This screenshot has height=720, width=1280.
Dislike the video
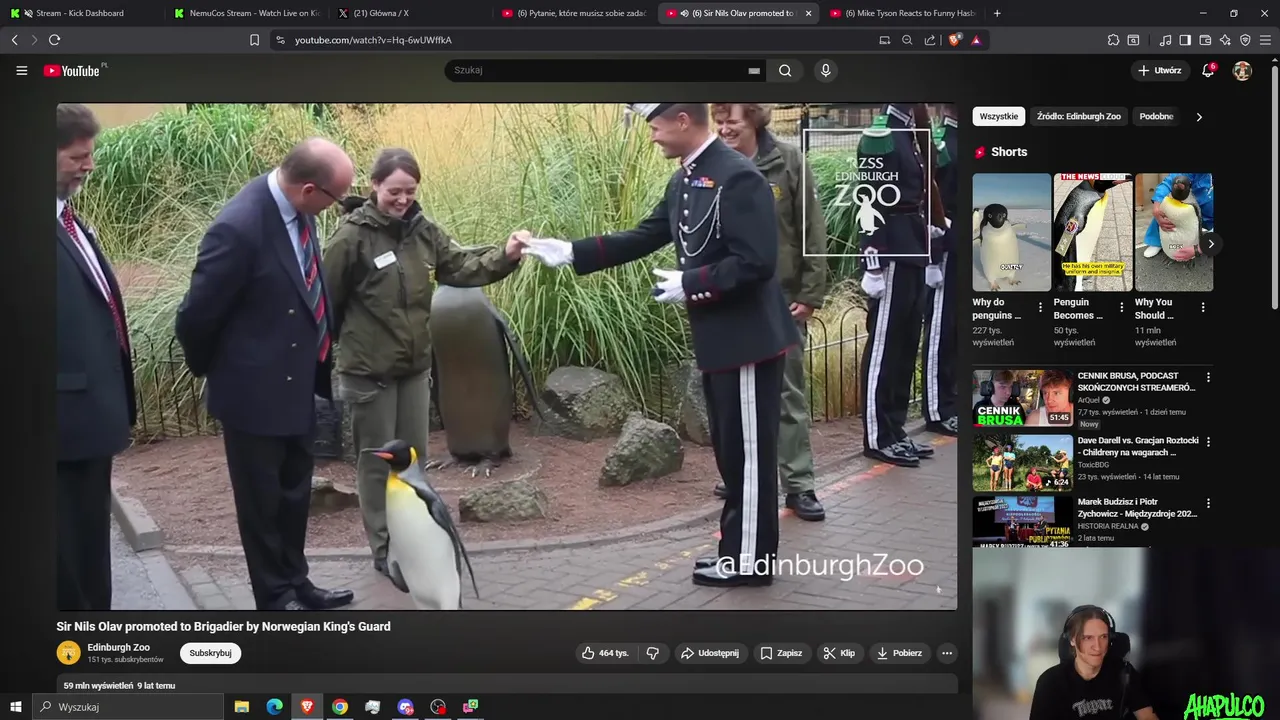pyautogui.click(x=653, y=653)
